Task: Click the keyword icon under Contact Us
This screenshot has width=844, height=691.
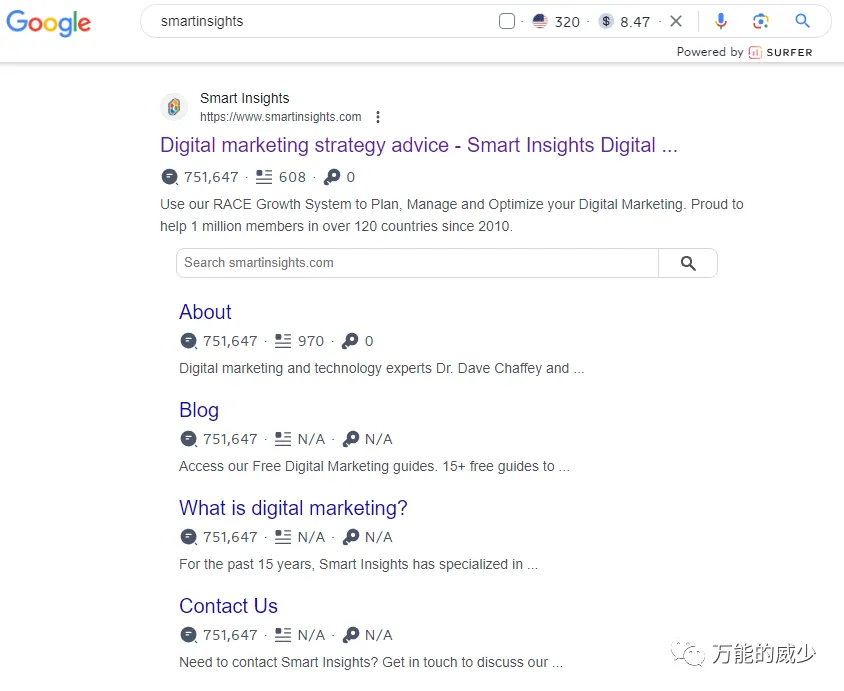Action: pyautogui.click(x=351, y=635)
